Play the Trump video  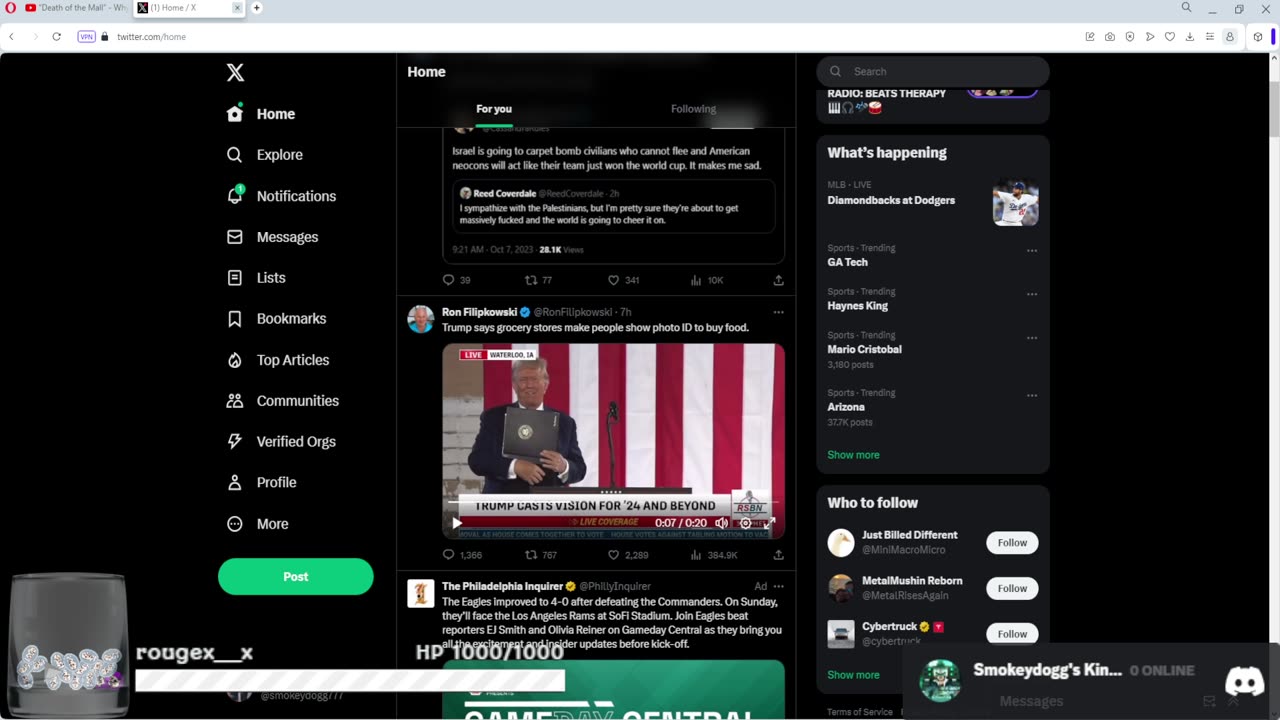click(457, 523)
